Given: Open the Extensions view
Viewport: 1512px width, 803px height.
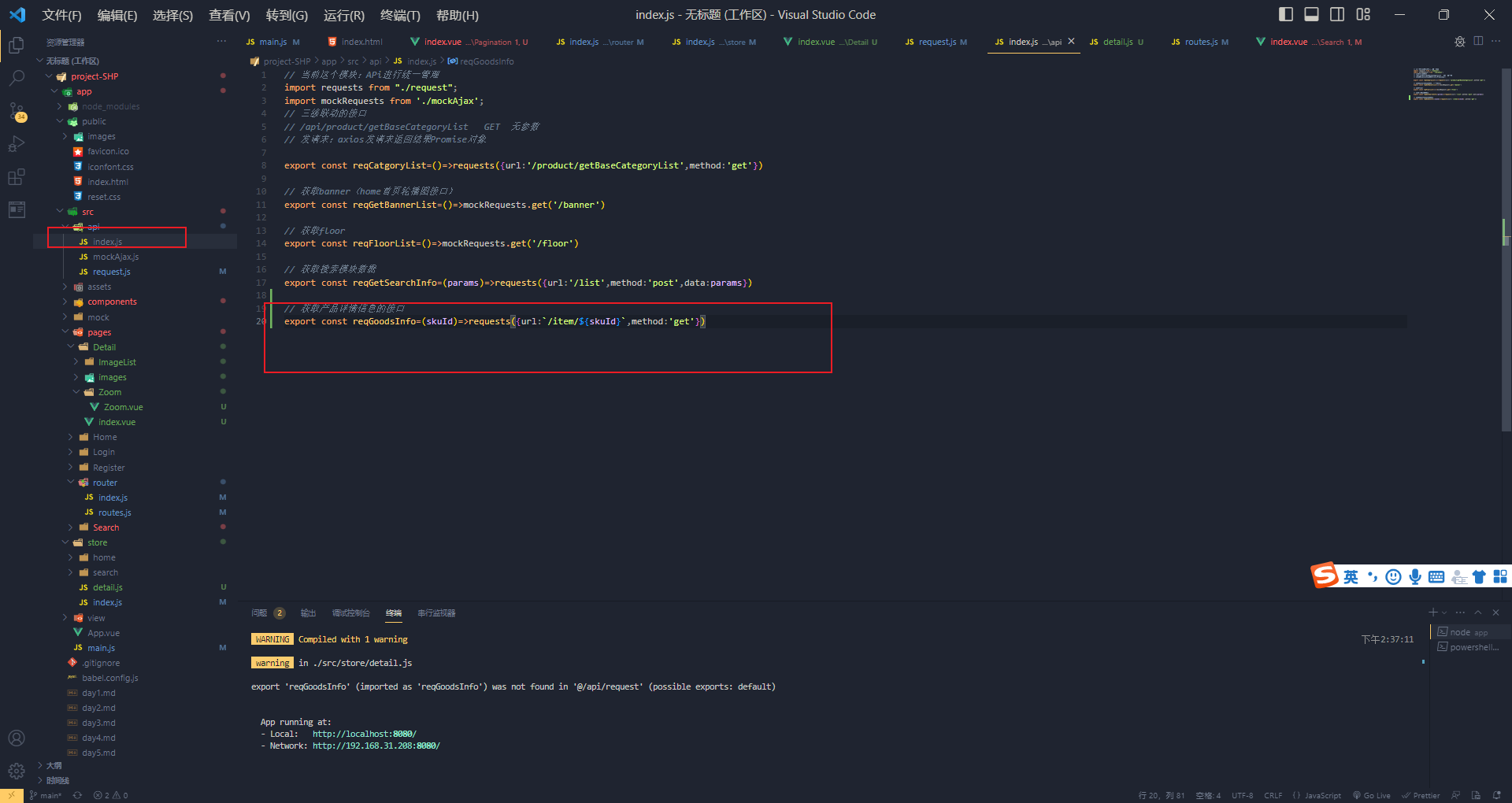Looking at the screenshot, I should 17,177.
